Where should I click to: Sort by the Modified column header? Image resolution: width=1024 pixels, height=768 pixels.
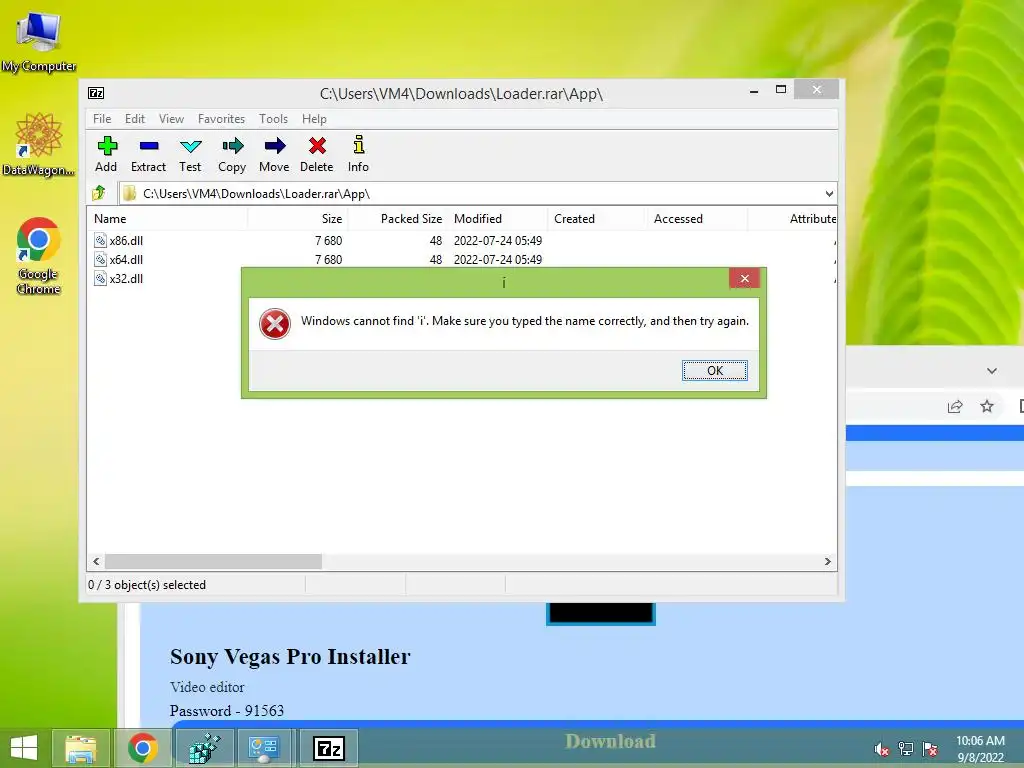498,219
